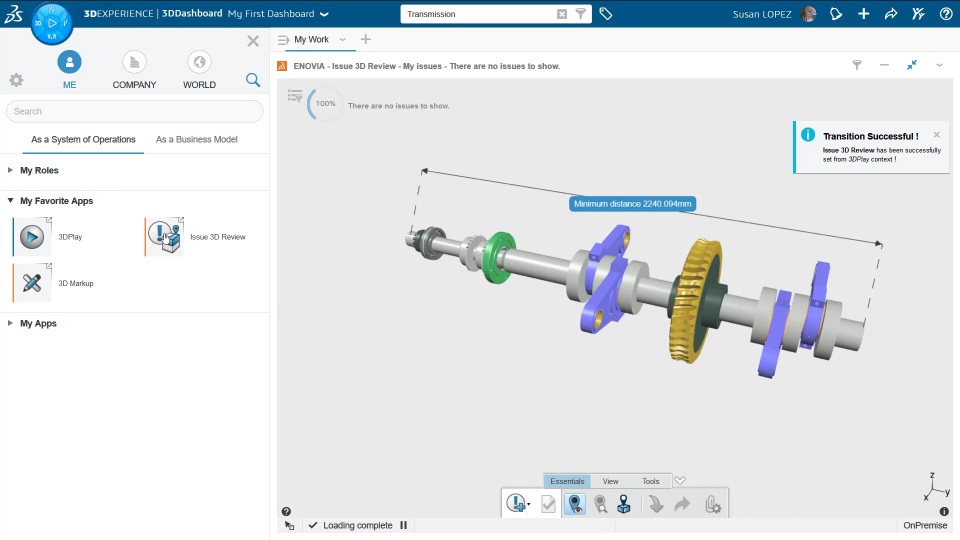The image size is (960, 540).
Task: Open Susan LOPEZ profile avatar
Action: [809, 13]
